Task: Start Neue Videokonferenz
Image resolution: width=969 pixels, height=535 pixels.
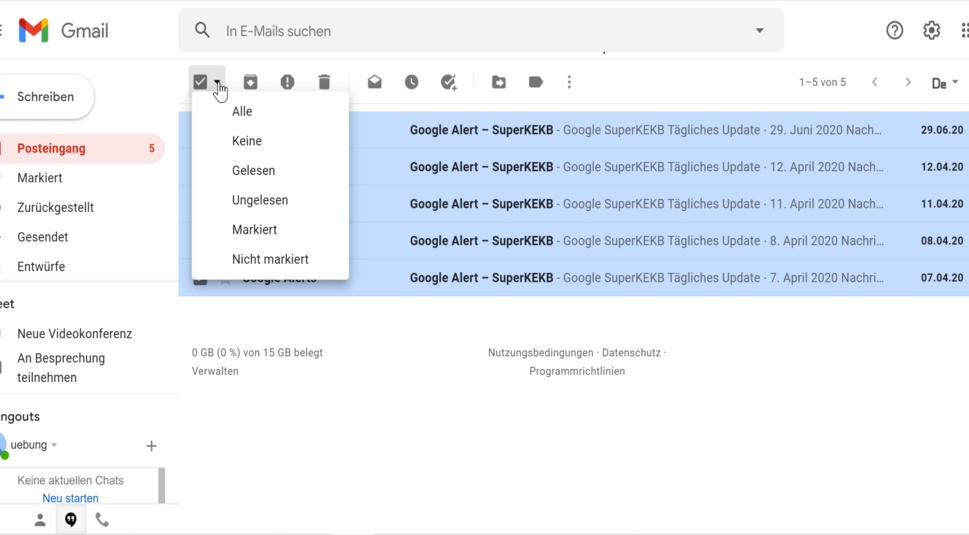Action: tap(74, 334)
